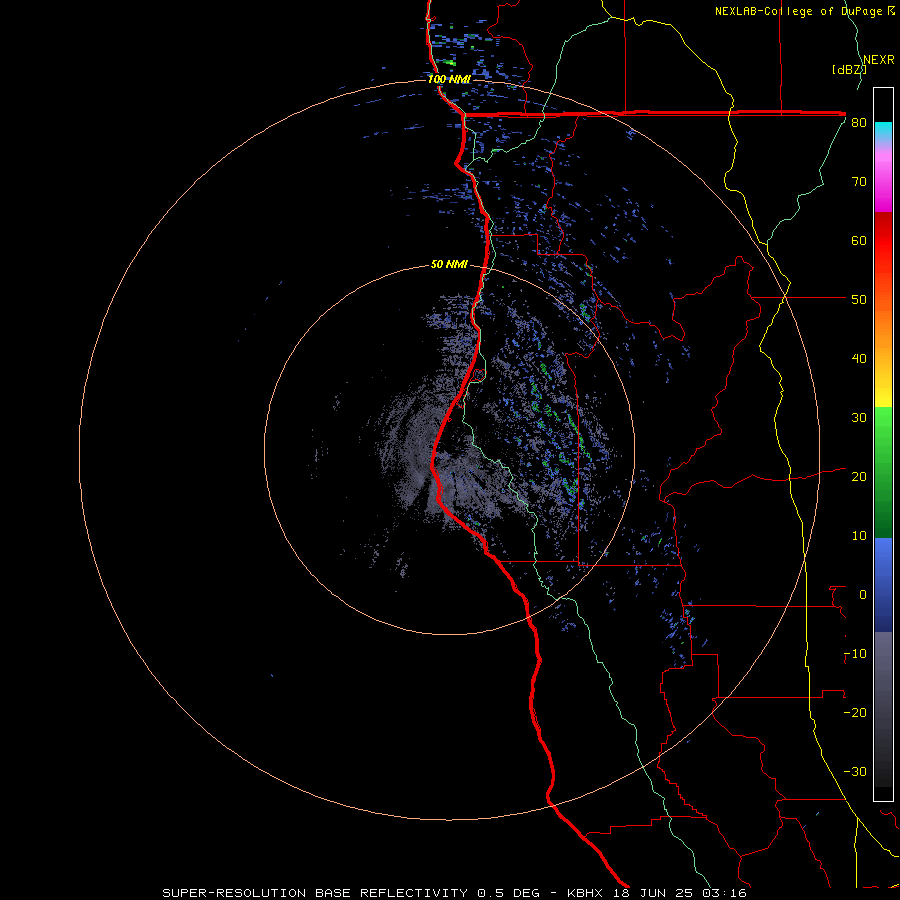The image size is (900, 900).
Task: Click the 40 value on the dBZ scale
Action: point(859,359)
